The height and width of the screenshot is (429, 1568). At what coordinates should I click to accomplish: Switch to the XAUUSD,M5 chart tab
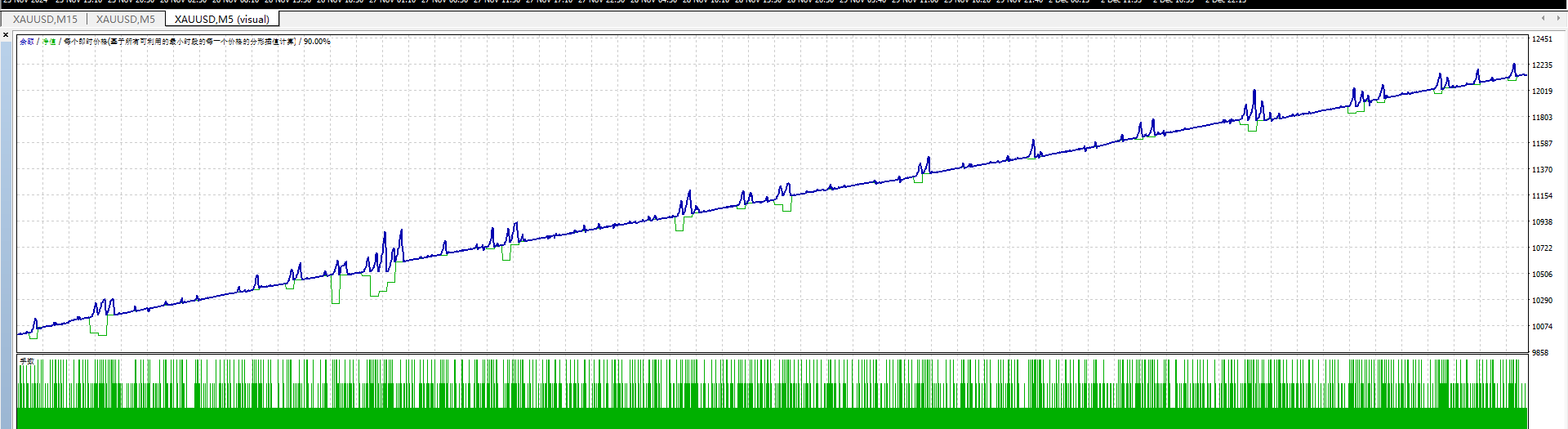coord(125,19)
